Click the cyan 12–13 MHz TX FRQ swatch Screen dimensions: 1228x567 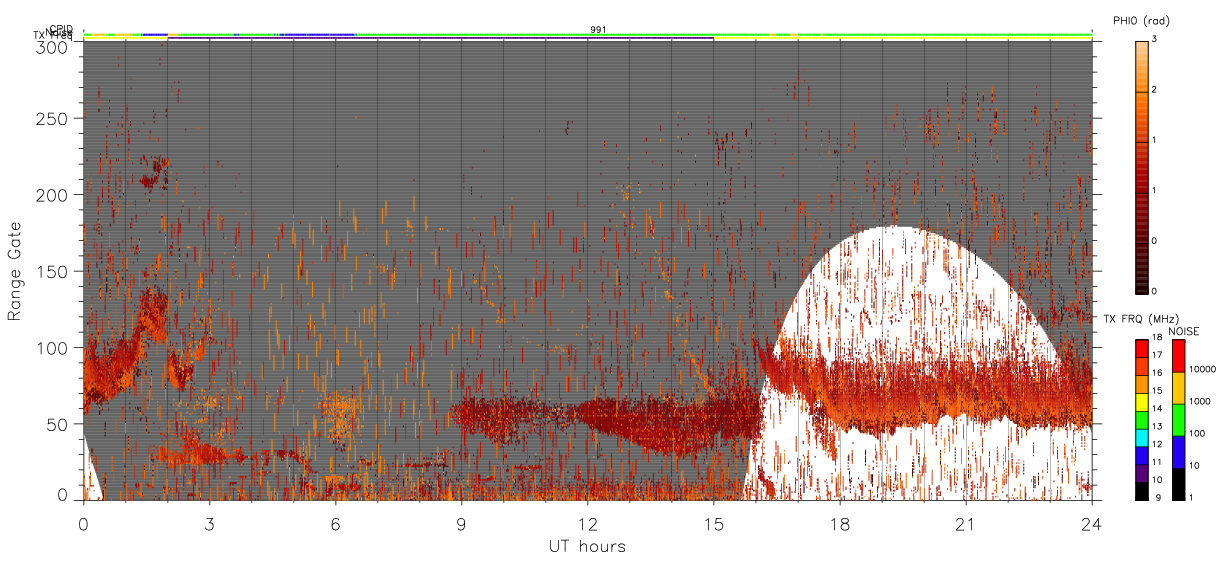(x=1141, y=438)
